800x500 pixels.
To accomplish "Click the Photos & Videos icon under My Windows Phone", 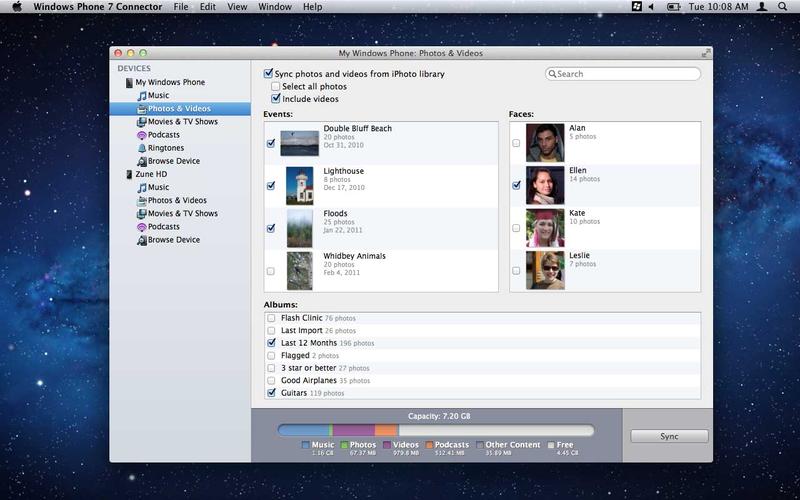I will click(x=142, y=109).
